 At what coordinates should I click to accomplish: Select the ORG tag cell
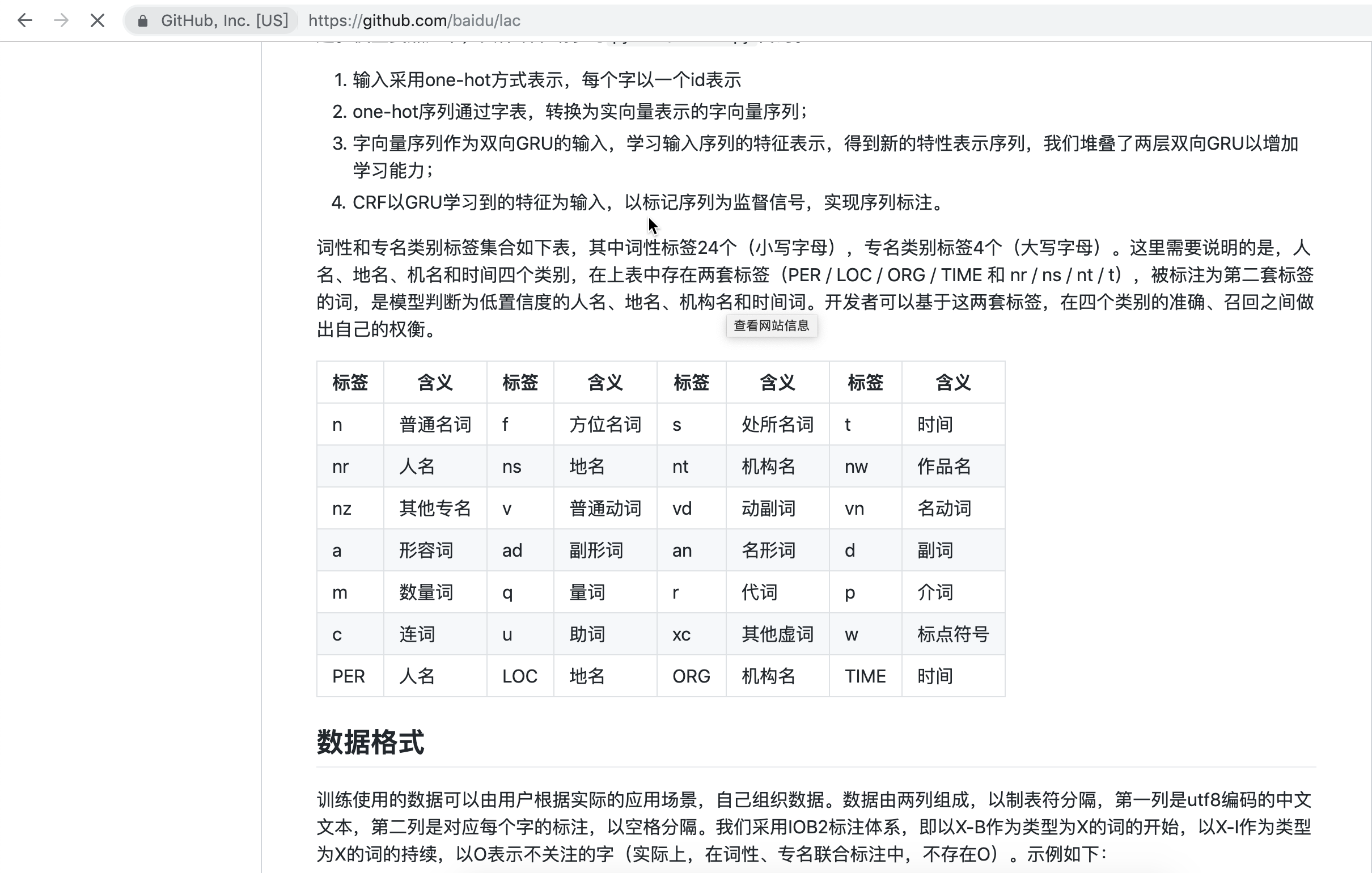tap(691, 676)
